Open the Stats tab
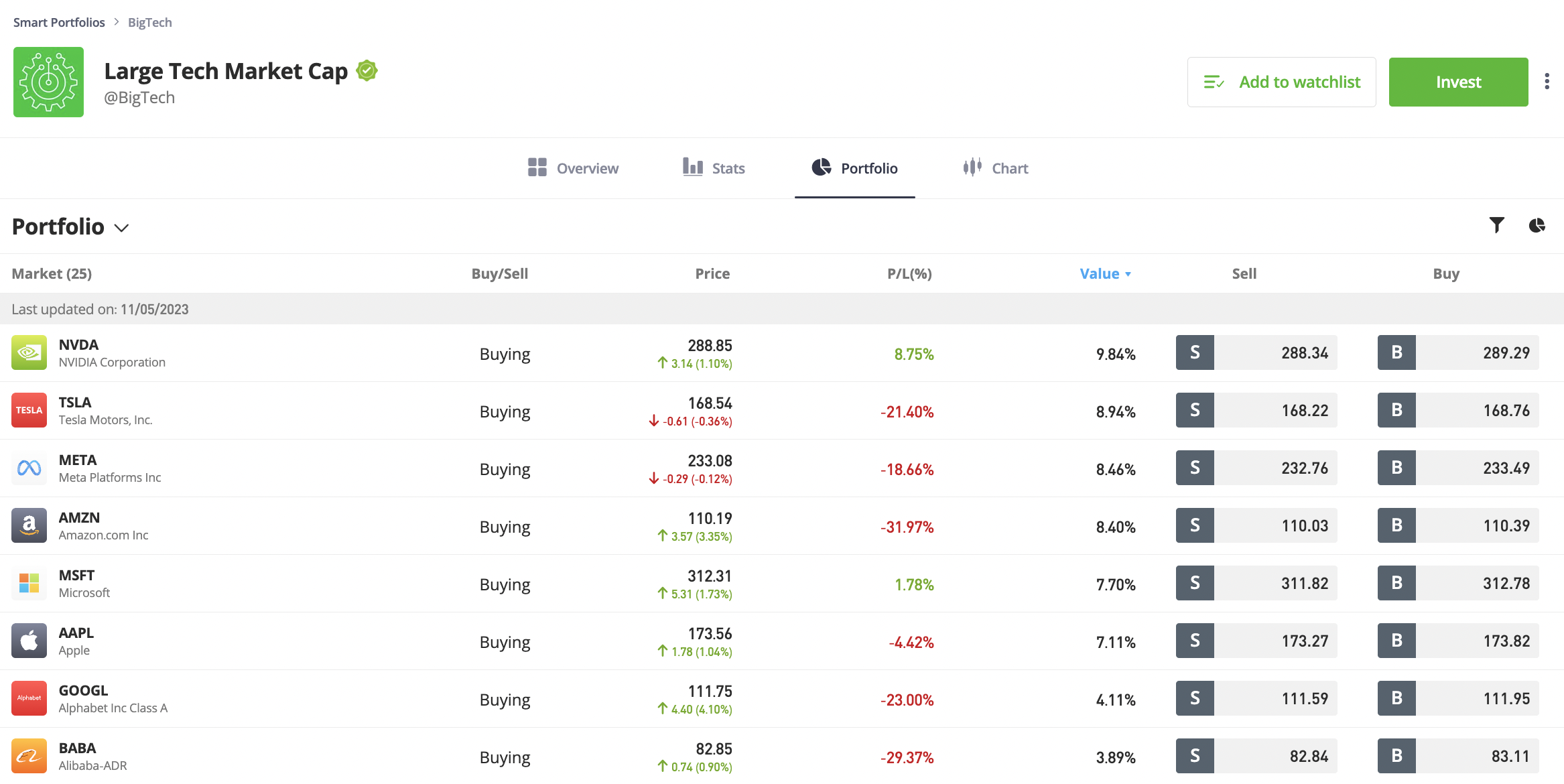Image resolution: width=1564 pixels, height=784 pixels. tap(714, 168)
